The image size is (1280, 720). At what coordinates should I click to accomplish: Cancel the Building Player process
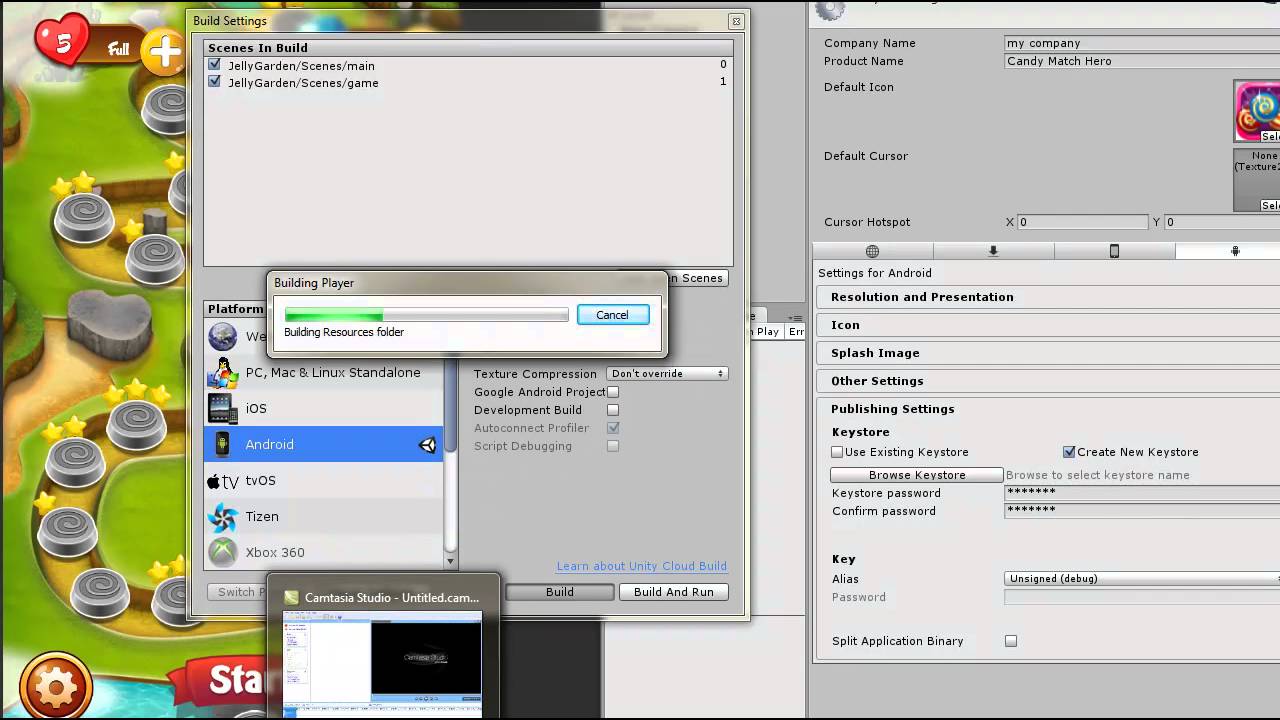coord(613,315)
